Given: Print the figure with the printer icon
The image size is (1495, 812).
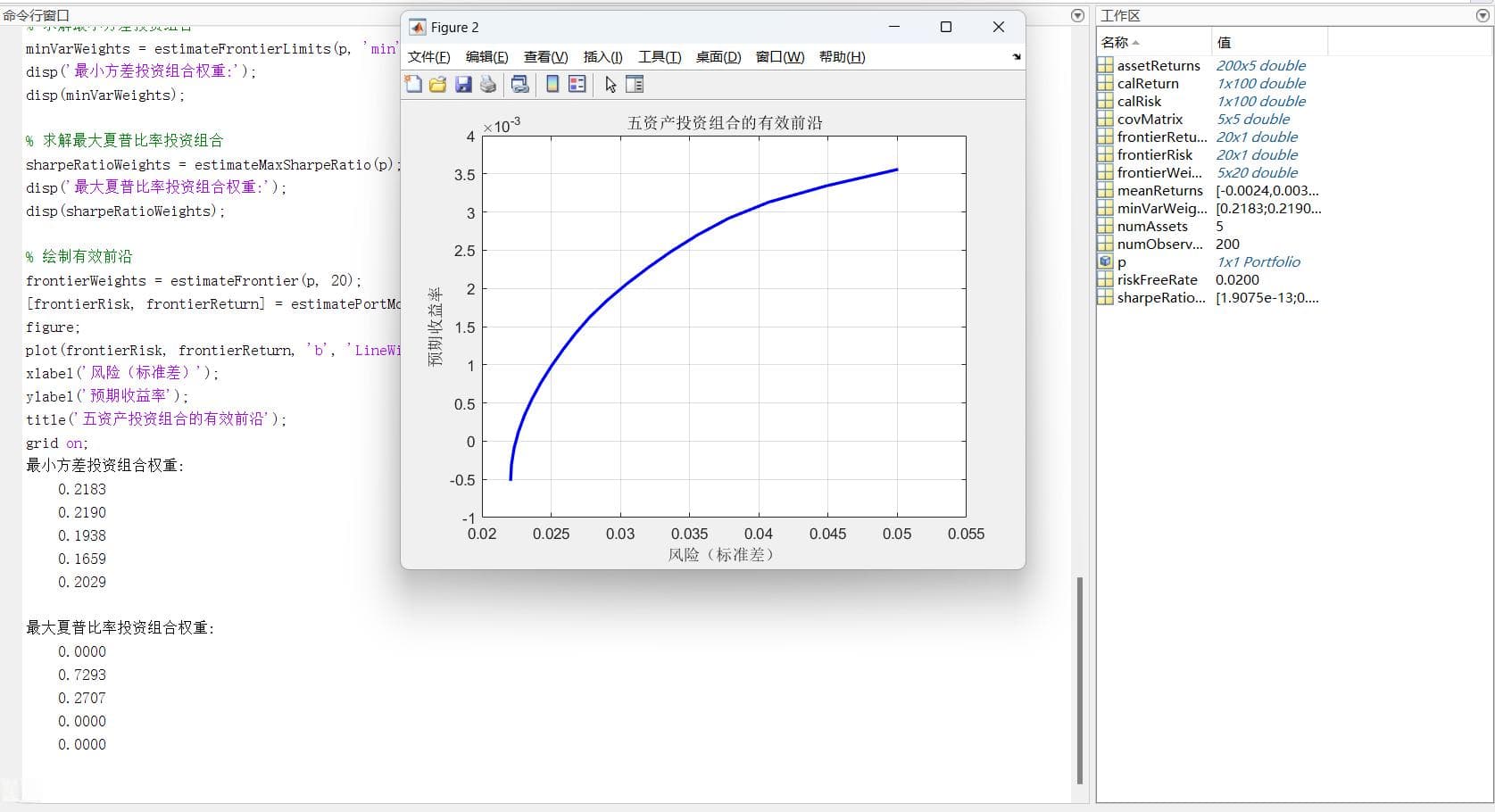Looking at the screenshot, I should coord(487,84).
